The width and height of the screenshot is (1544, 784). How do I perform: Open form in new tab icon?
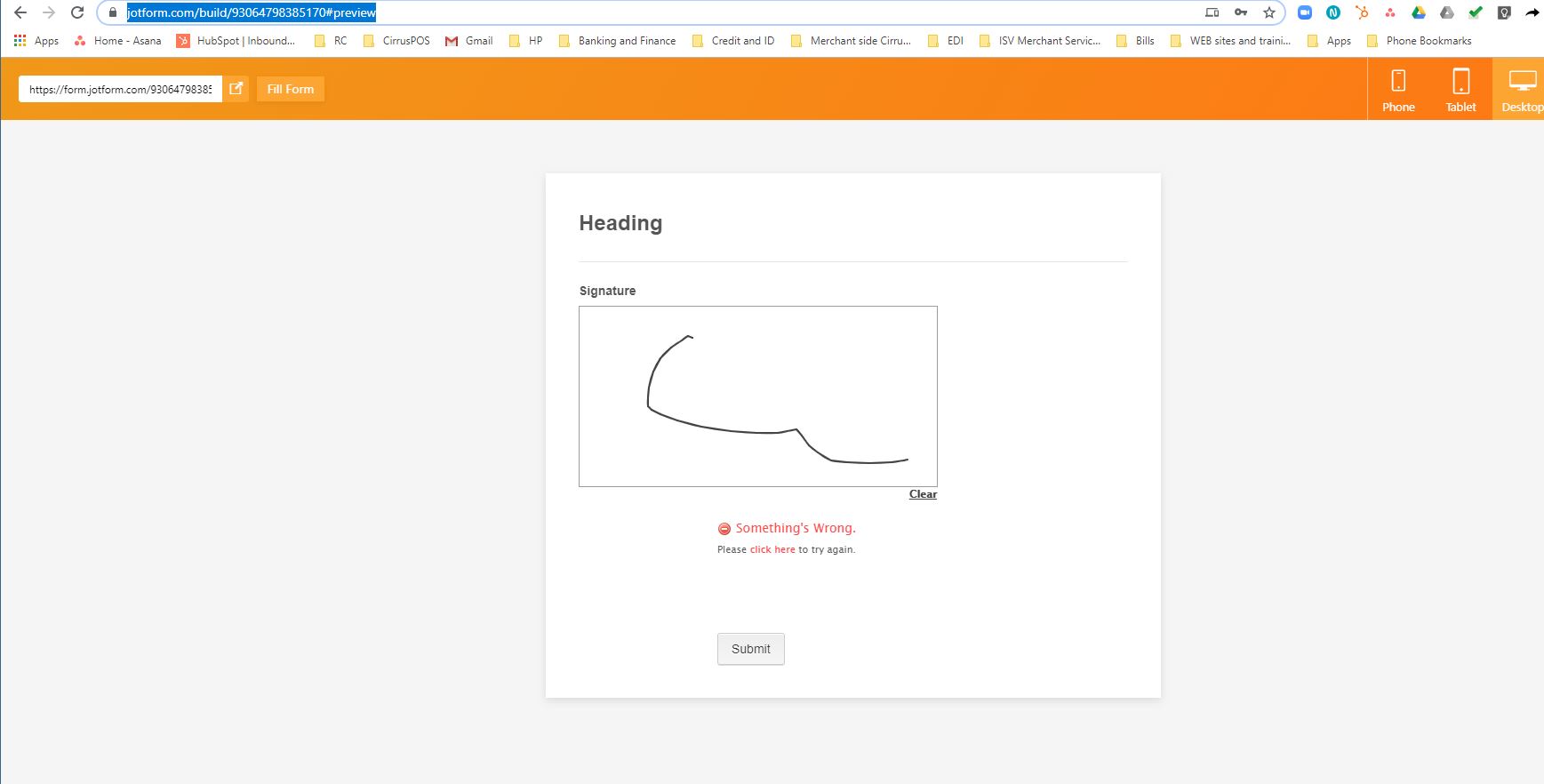pos(236,89)
